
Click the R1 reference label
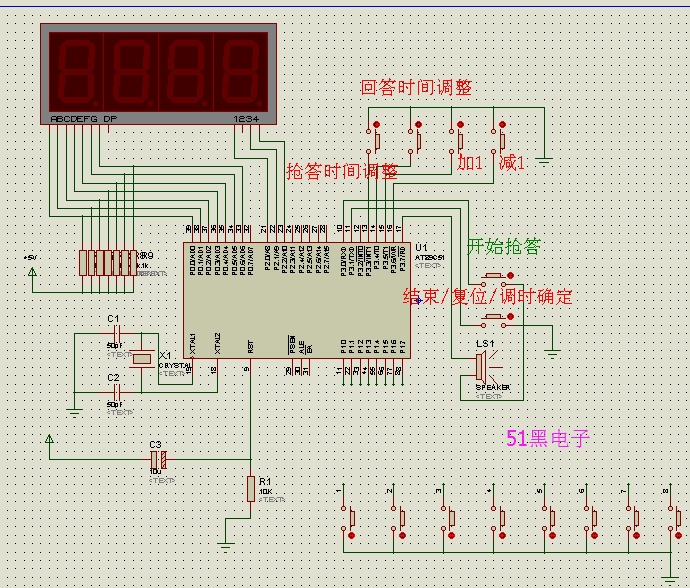tap(265, 481)
